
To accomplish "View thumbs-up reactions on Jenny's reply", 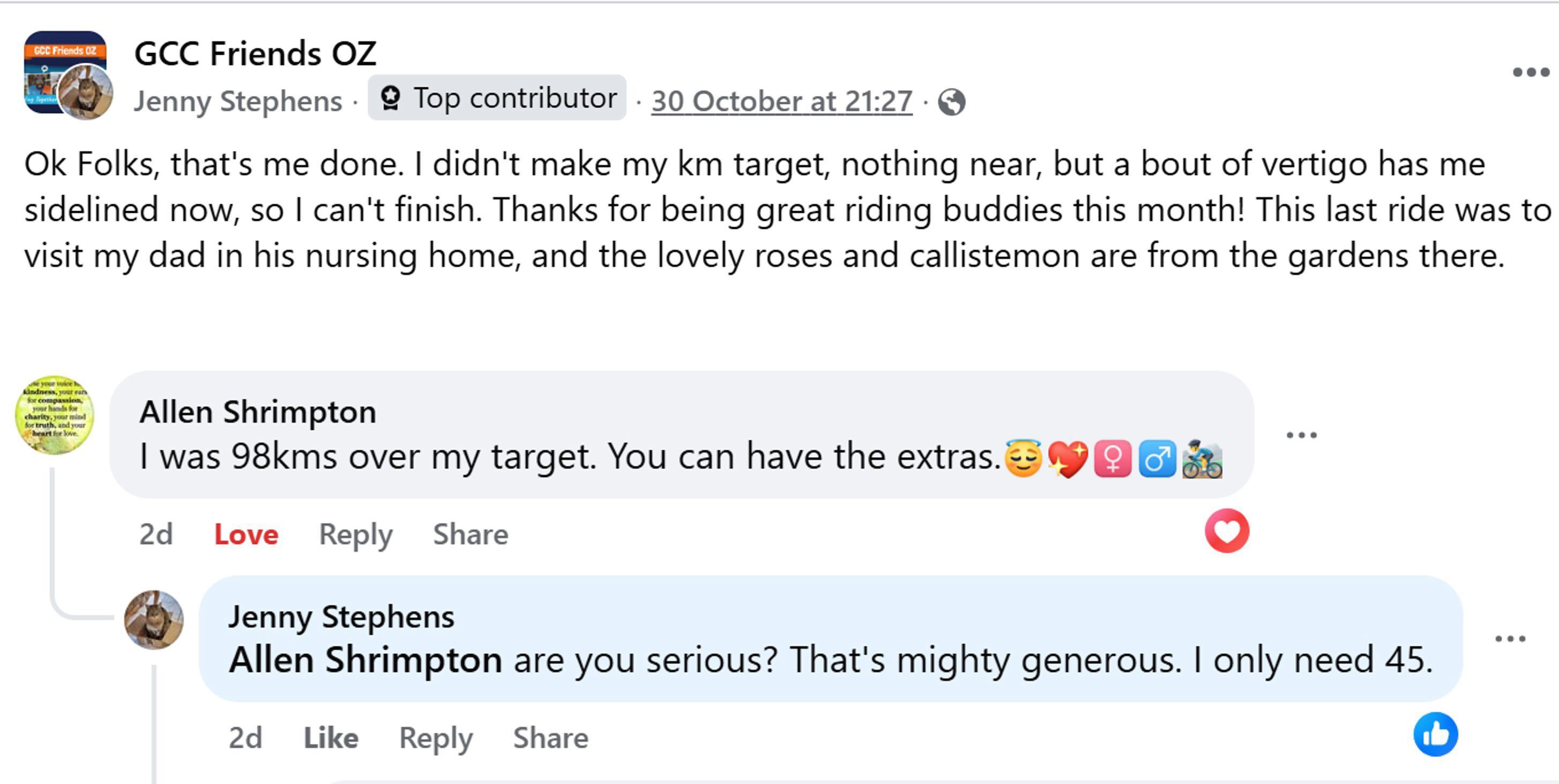I will (1436, 734).
